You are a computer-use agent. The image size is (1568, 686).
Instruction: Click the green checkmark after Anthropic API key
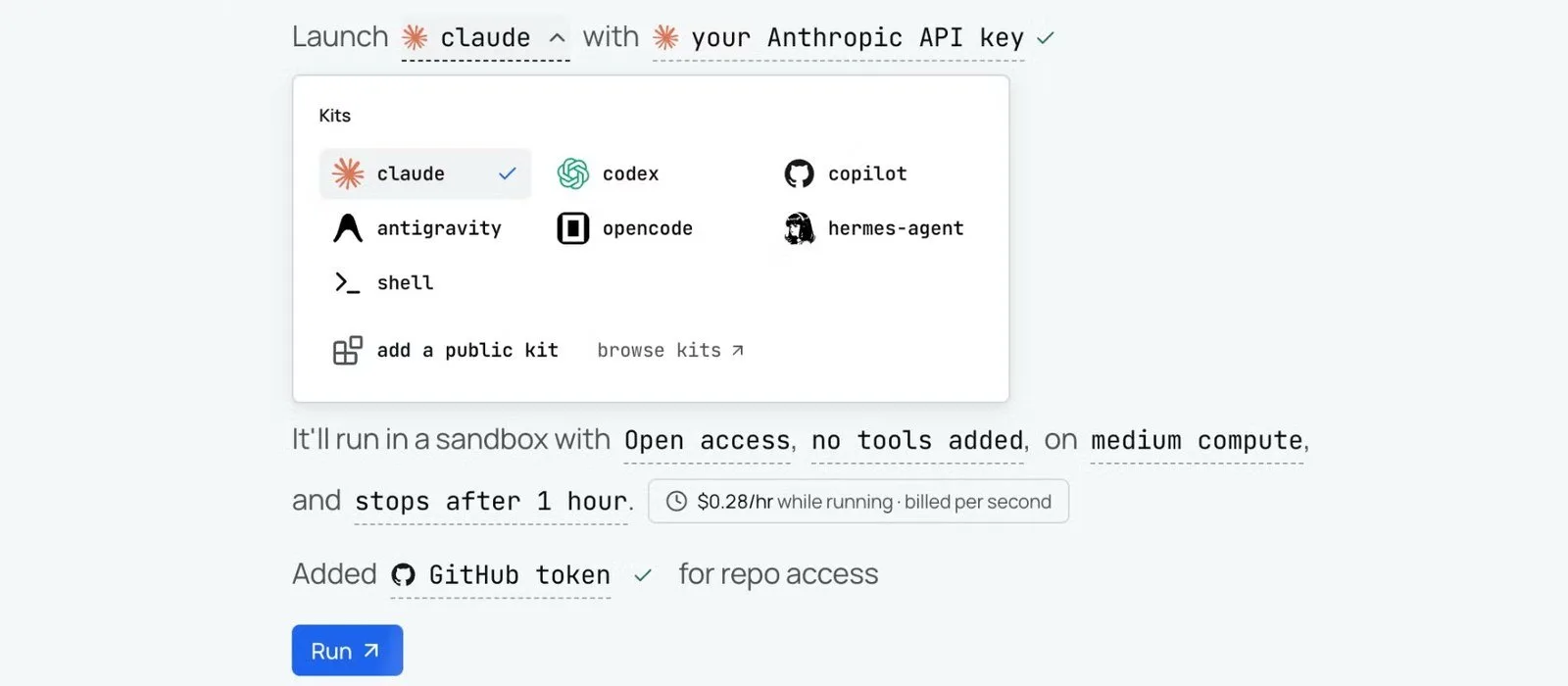(x=1046, y=38)
